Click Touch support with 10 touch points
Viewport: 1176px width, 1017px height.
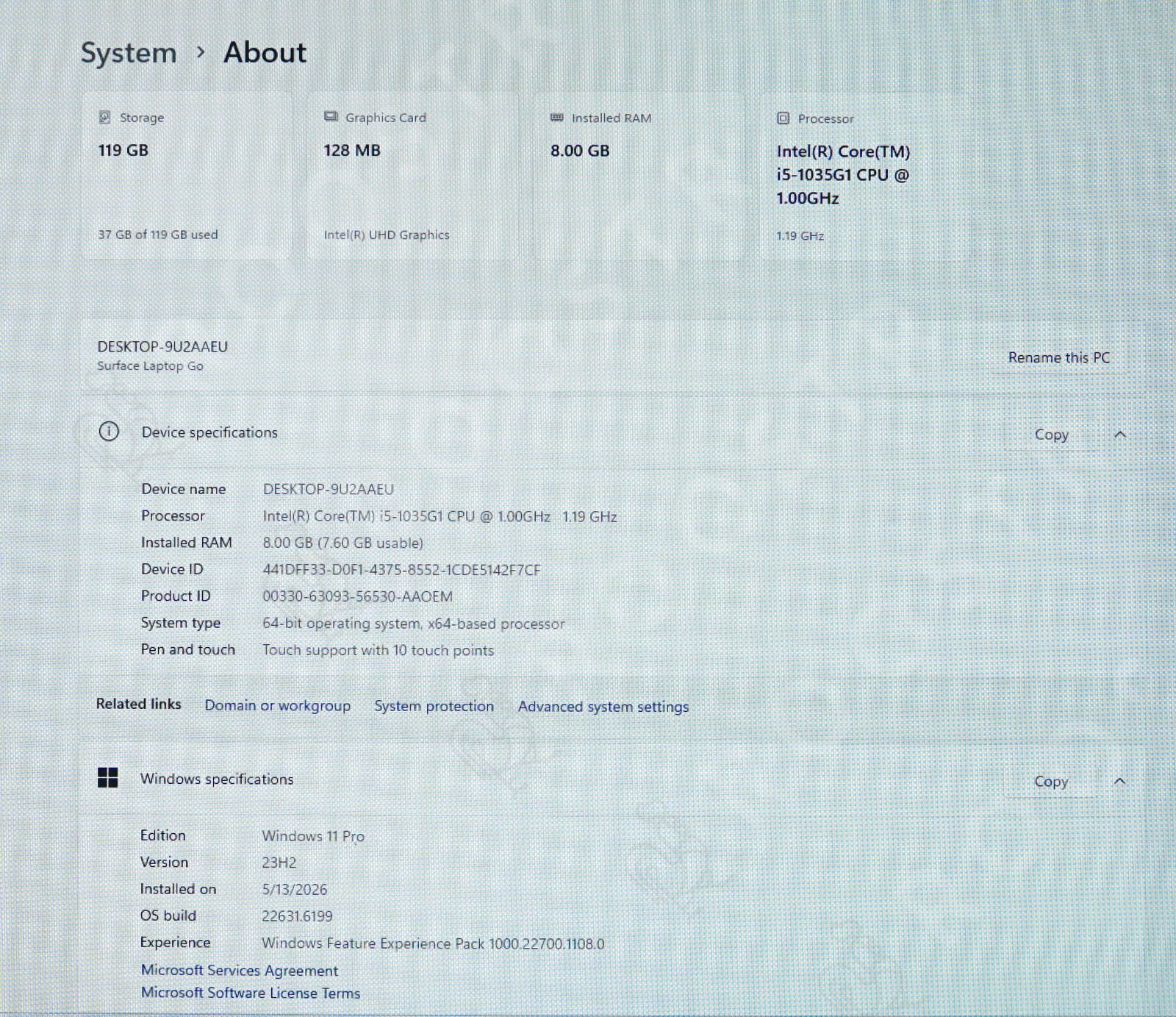[378, 650]
